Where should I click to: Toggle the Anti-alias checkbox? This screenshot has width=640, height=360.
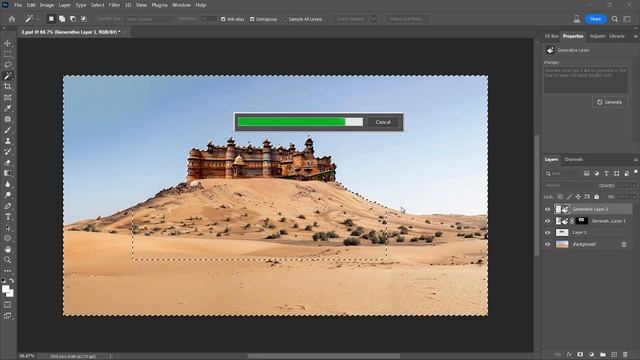pyautogui.click(x=223, y=19)
